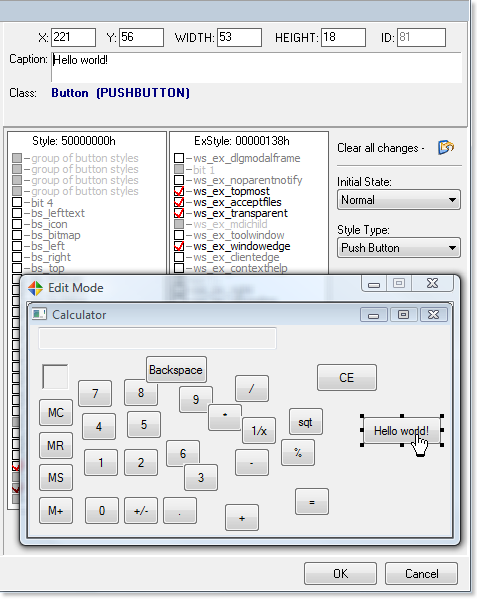Enable bs_bitmap checkbox

point(17,235)
